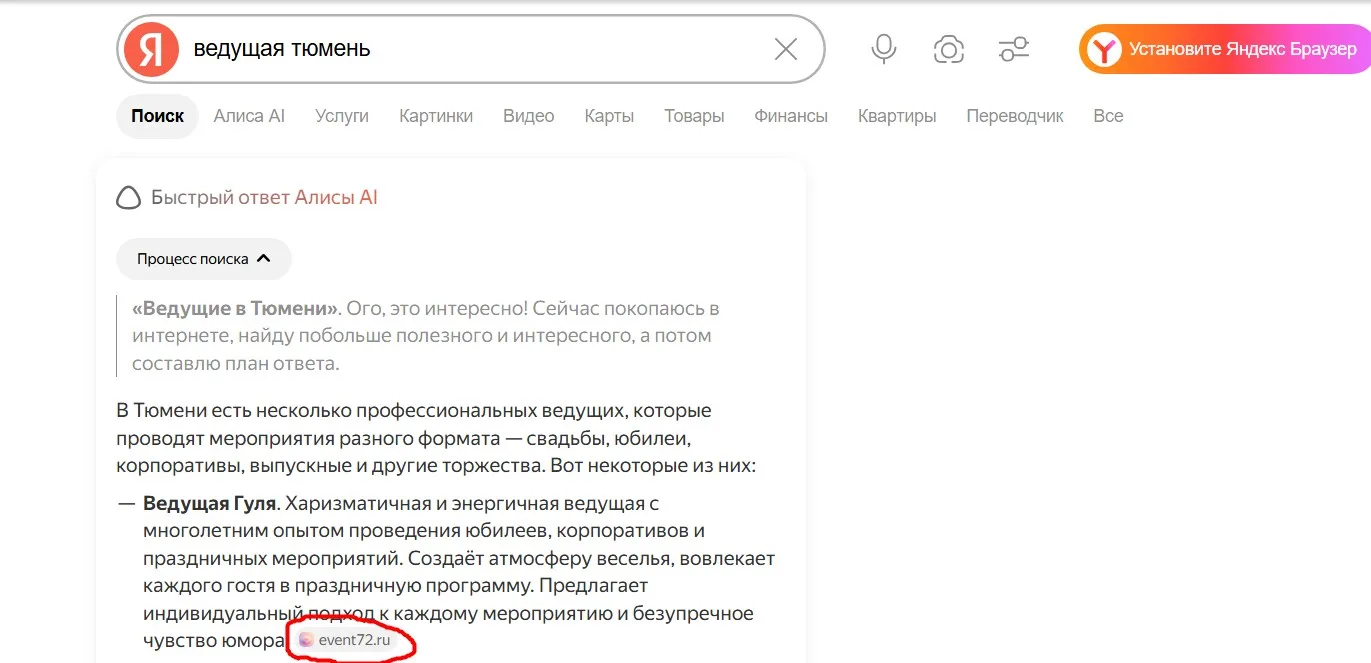Select the Поиск tab

pyautogui.click(x=157, y=116)
